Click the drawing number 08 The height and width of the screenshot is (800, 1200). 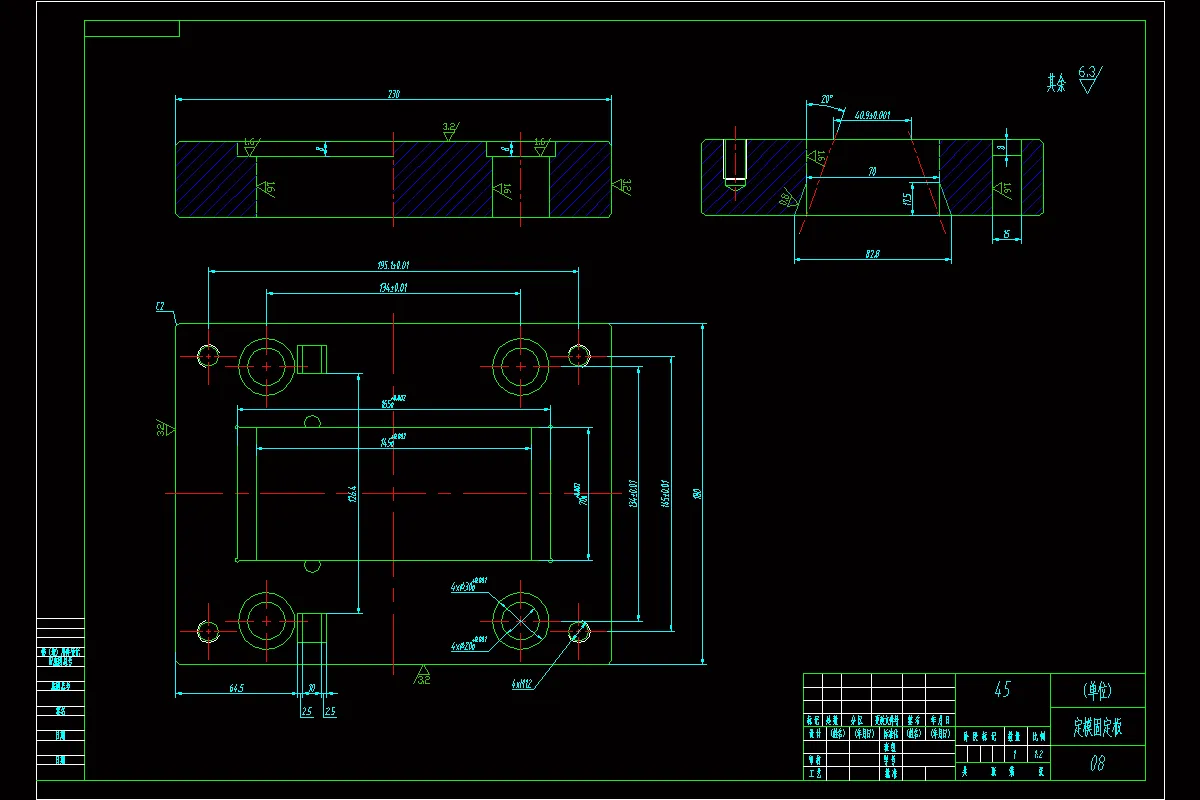pyautogui.click(x=1097, y=764)
